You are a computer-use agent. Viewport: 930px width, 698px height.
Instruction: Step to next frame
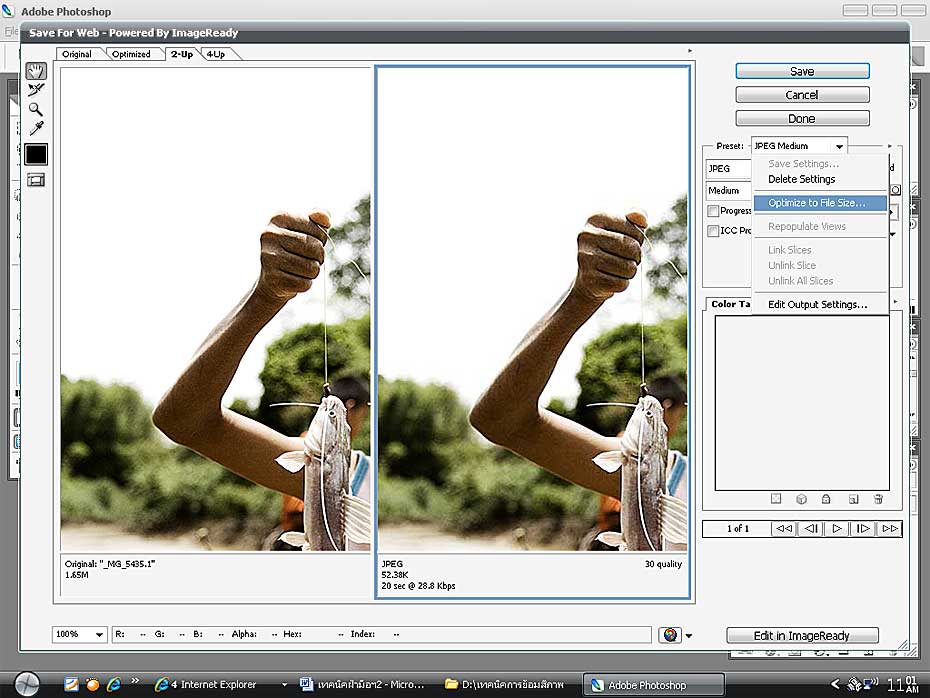[x=863, y=528]
